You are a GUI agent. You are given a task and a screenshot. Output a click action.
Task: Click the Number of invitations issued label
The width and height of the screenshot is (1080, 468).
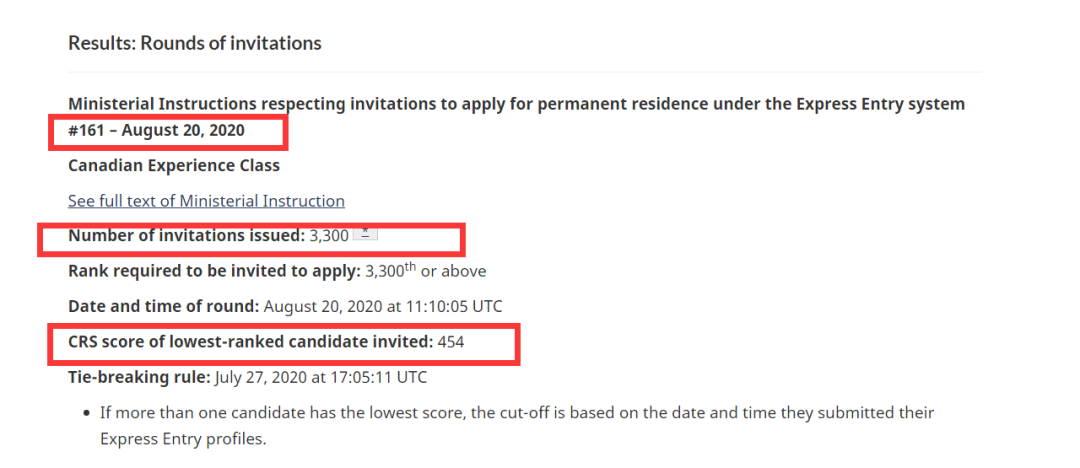pos(187,236)
